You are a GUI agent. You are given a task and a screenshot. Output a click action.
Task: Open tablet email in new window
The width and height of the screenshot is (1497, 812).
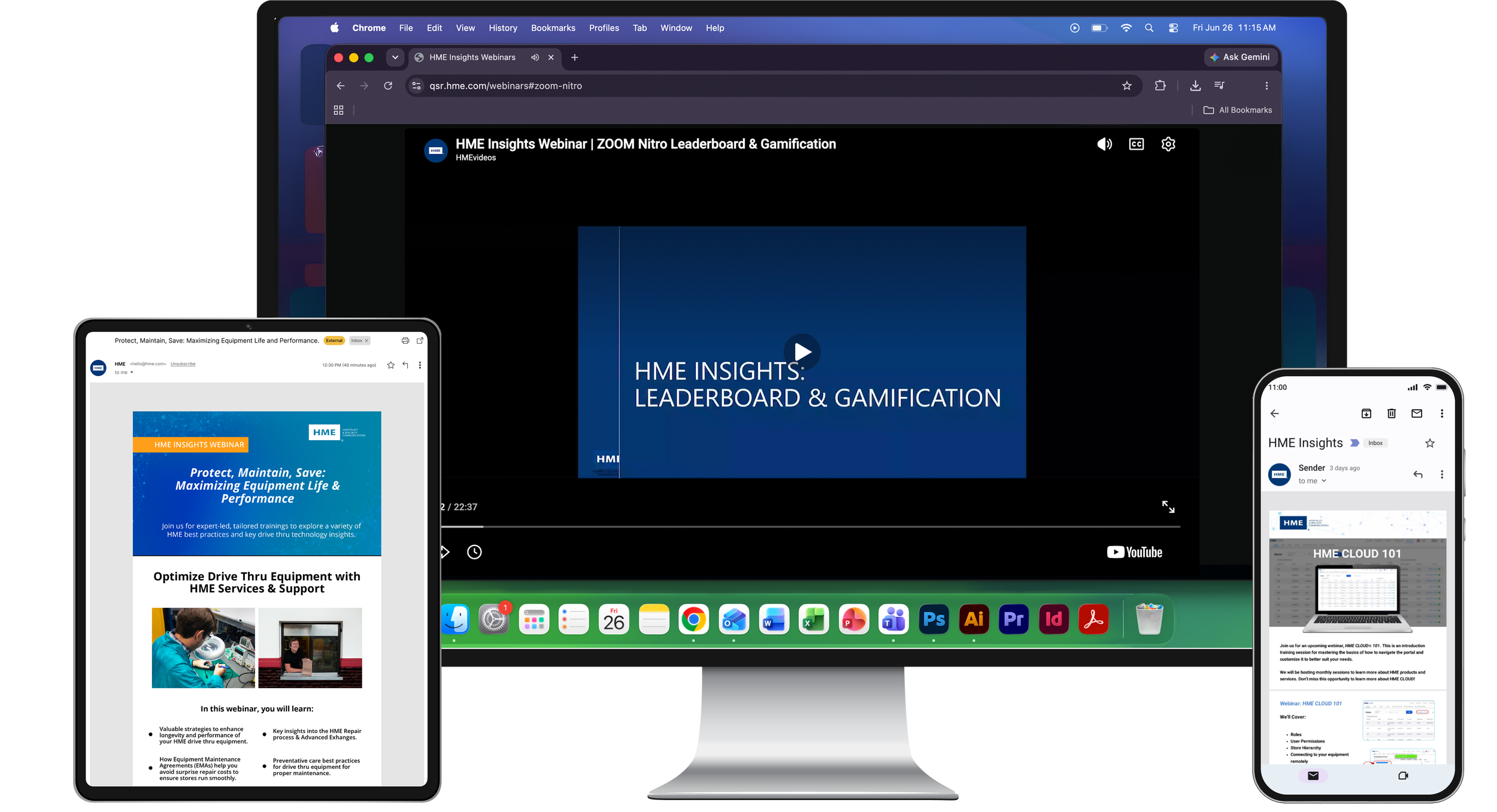(x=420, y=341)
